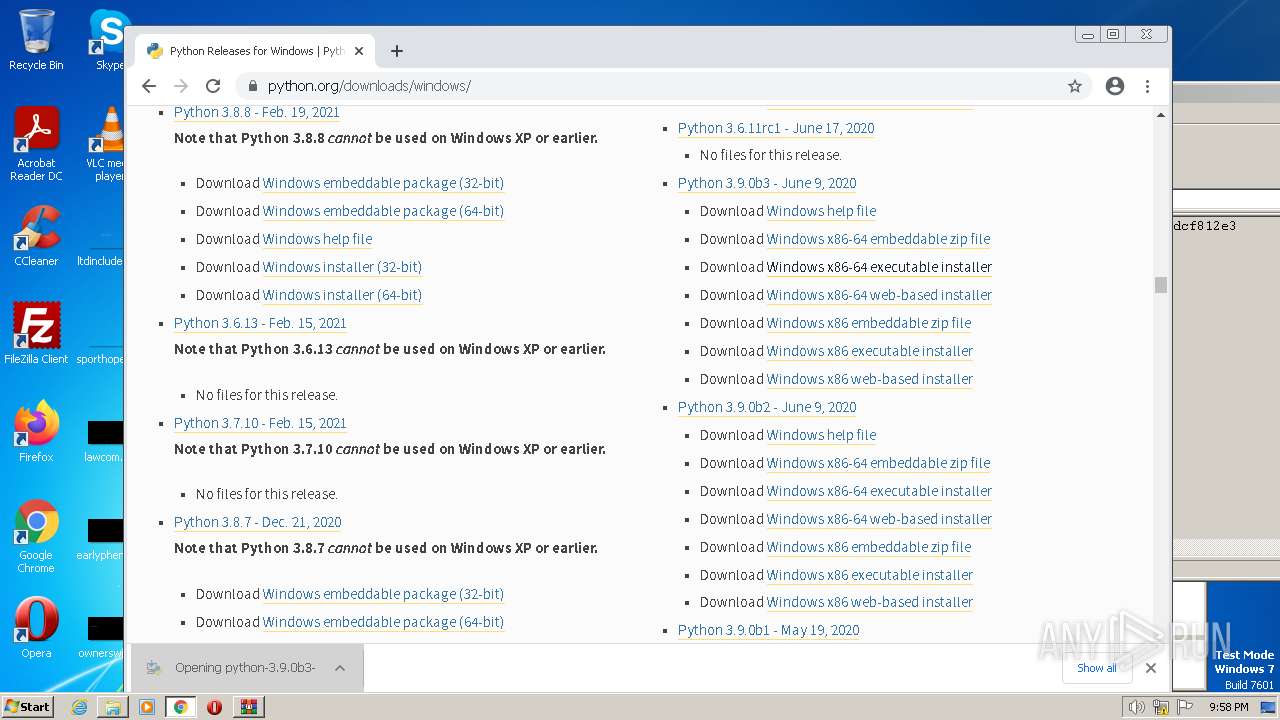The image size is (1280, 720).
Task: Open the Python 3.9.0b1 - May 19, 2020 link
Action: pyautogui.click(x=768, y=630)
